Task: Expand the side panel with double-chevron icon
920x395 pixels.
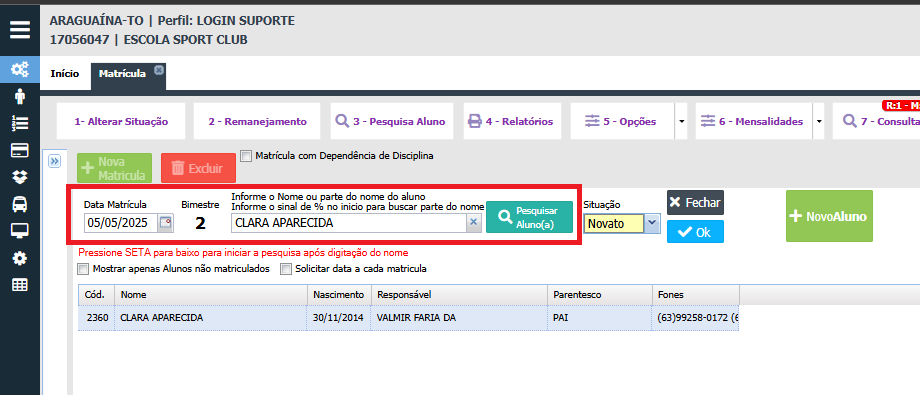Action: click(55, 161)
